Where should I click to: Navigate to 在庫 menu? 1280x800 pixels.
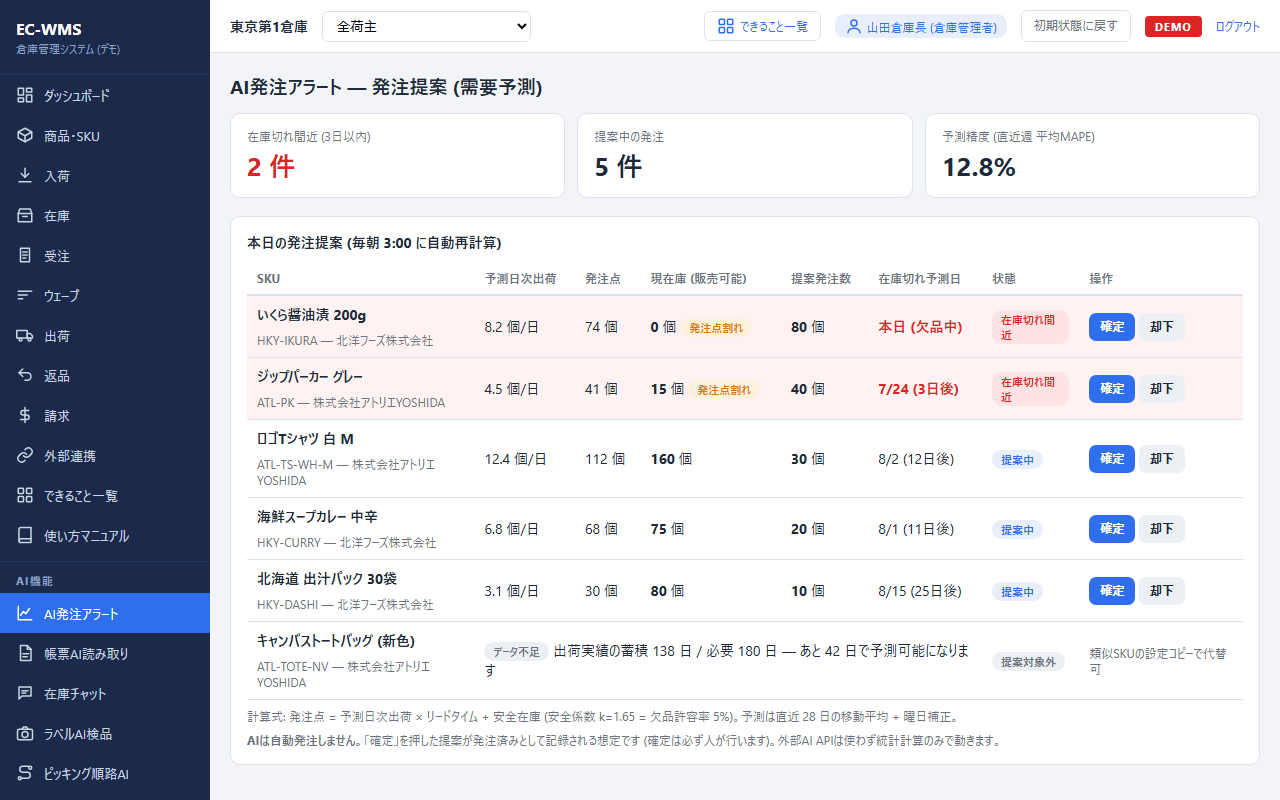coord(105,216)
